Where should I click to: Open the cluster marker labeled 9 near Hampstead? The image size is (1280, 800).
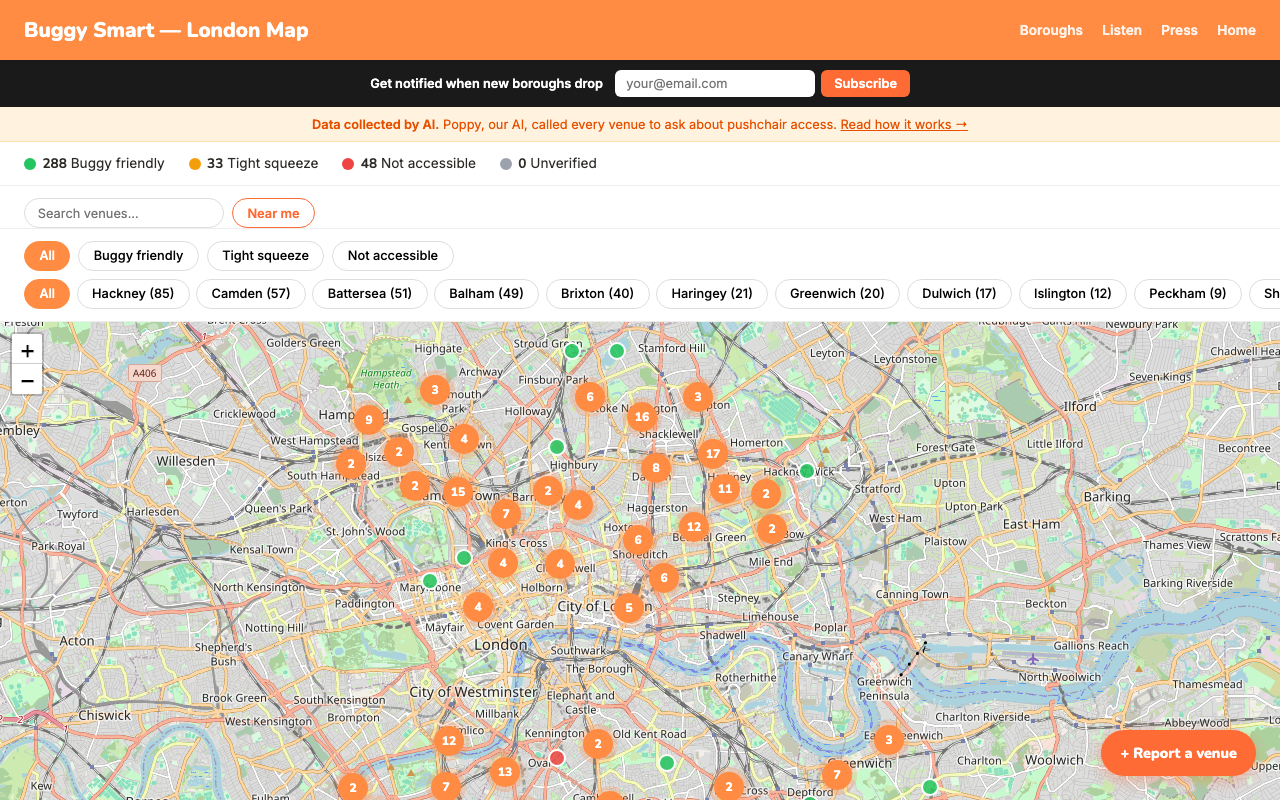point(369,420)
